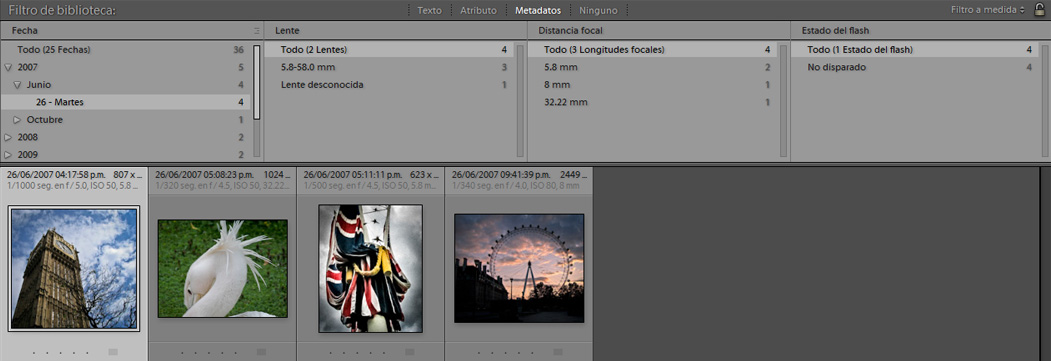1051x361 pixels.
Task: Select the 2008 row label
Action: [x=28, y=137]
